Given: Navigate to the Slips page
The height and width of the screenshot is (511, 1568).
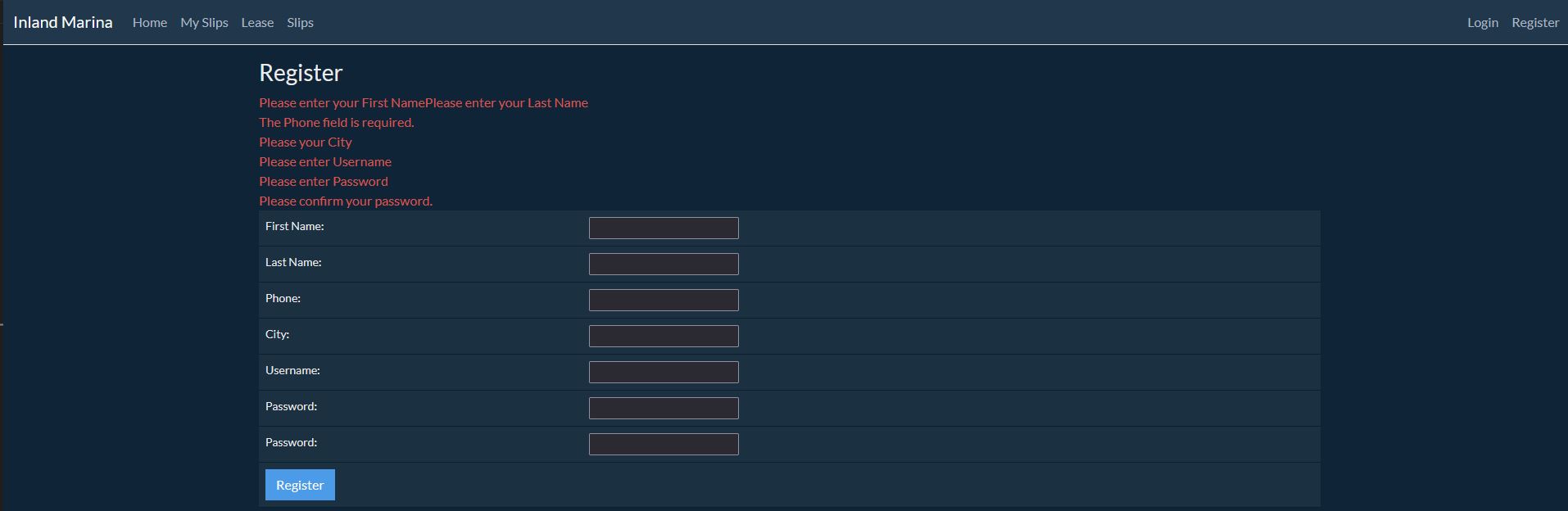Looking at the screenshot, I should [x=300, y=22].
